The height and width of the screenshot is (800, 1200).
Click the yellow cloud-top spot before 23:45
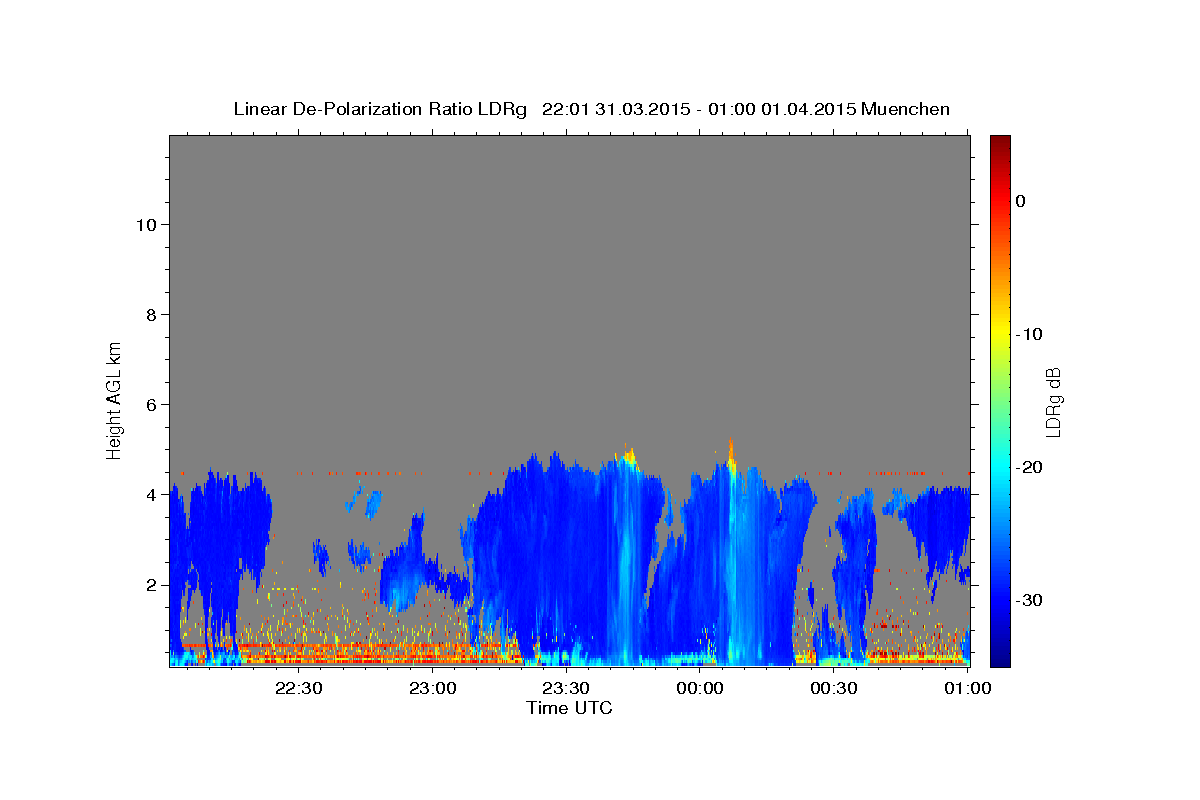pyautogui.click(x=630, y=458)
